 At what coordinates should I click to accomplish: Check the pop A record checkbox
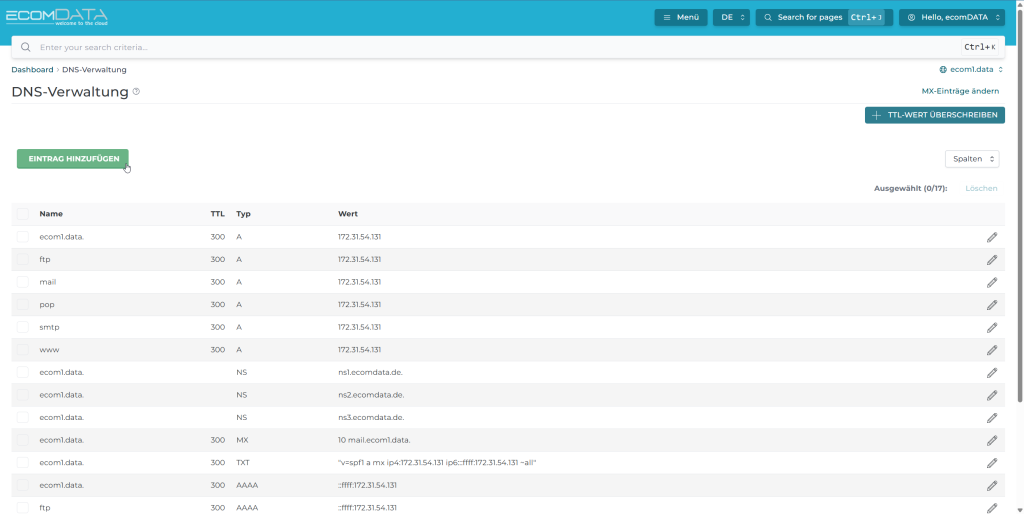click(x=23, y=304)
